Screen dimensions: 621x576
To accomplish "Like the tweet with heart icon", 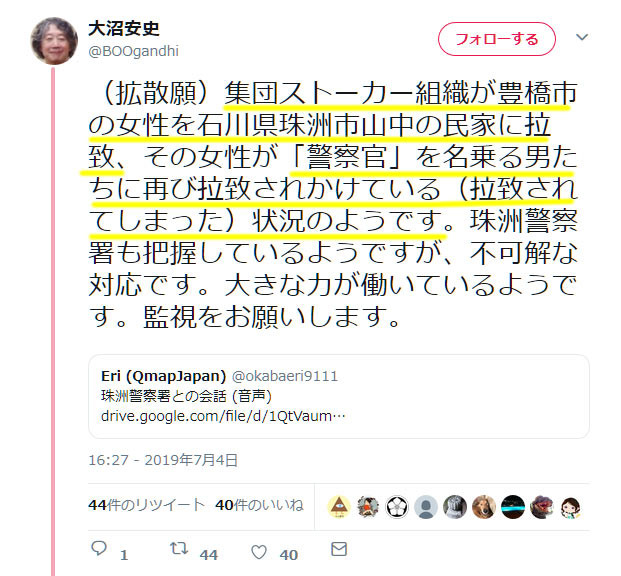I will 259,552.
